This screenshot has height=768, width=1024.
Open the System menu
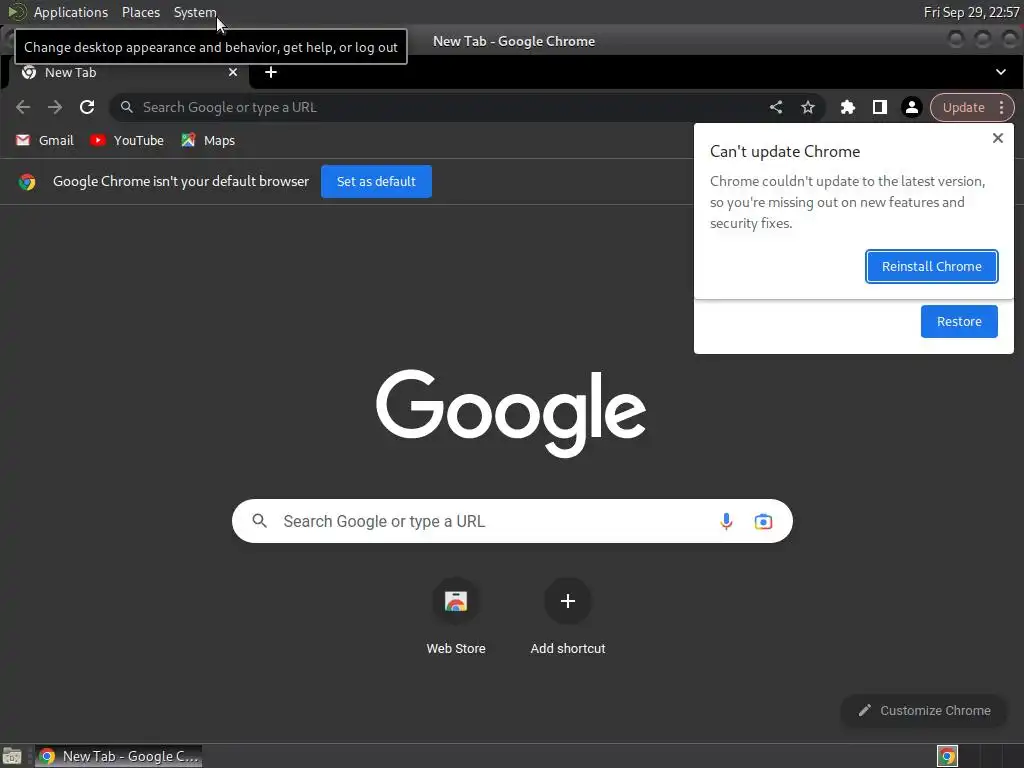click(x=195, y=12)
